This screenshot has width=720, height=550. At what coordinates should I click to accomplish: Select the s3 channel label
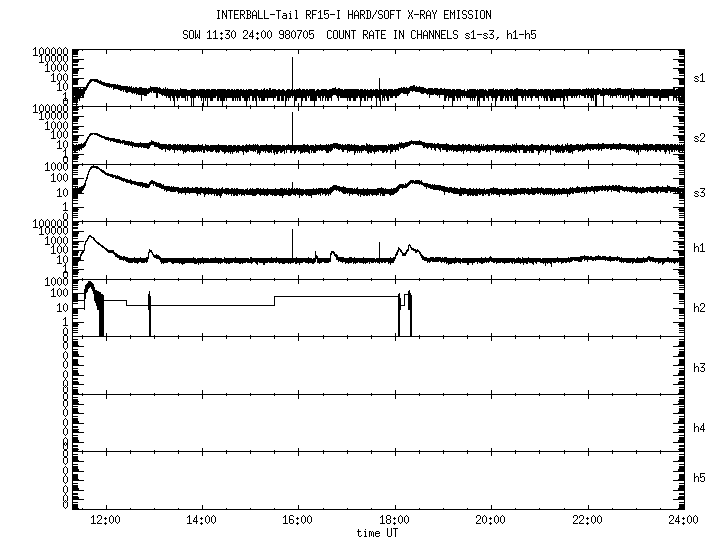pyautogui.click(x=700, y=192)
